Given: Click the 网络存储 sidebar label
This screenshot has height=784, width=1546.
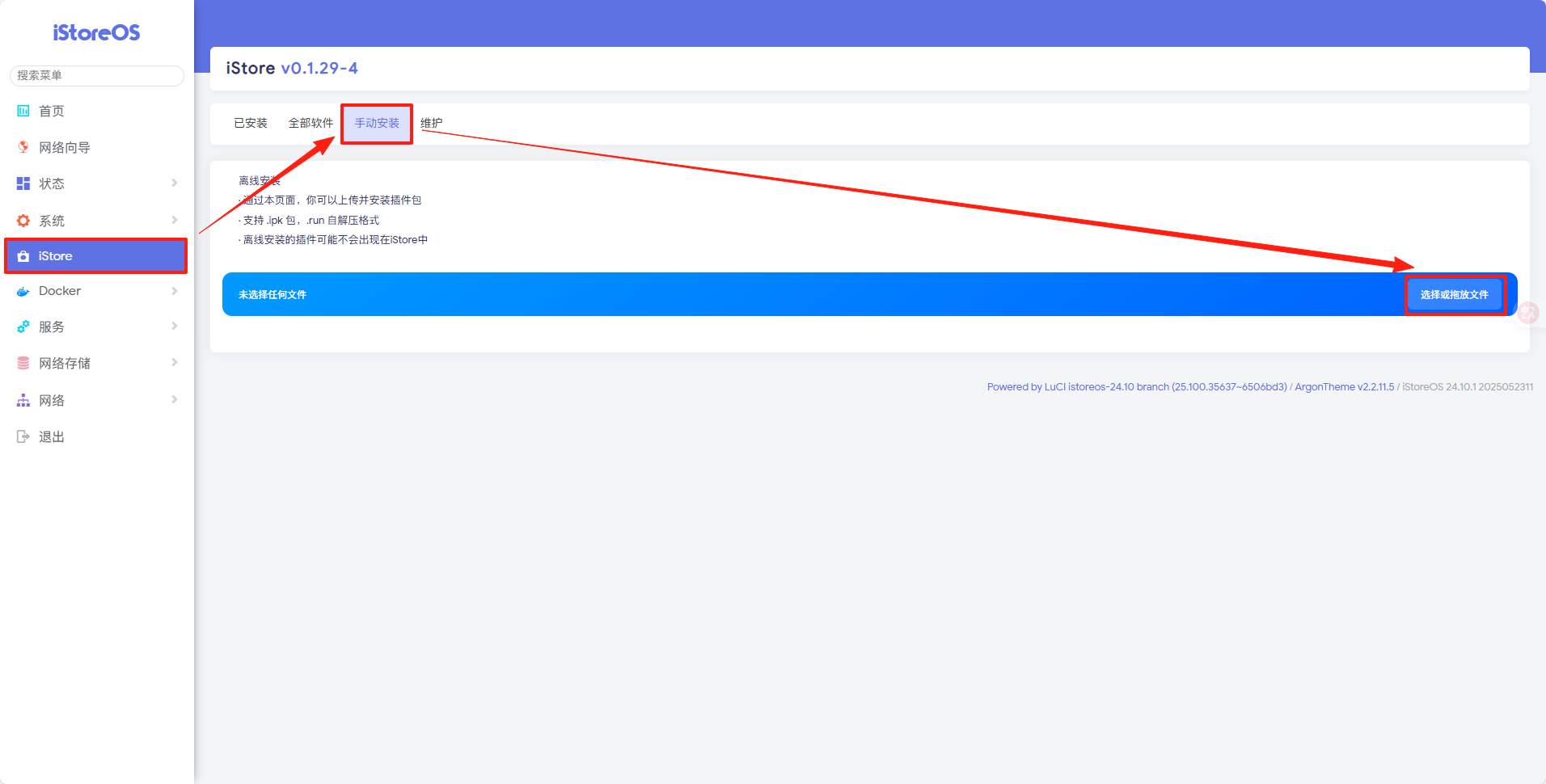Looking at the screenshot, I should tap(65, 363).
